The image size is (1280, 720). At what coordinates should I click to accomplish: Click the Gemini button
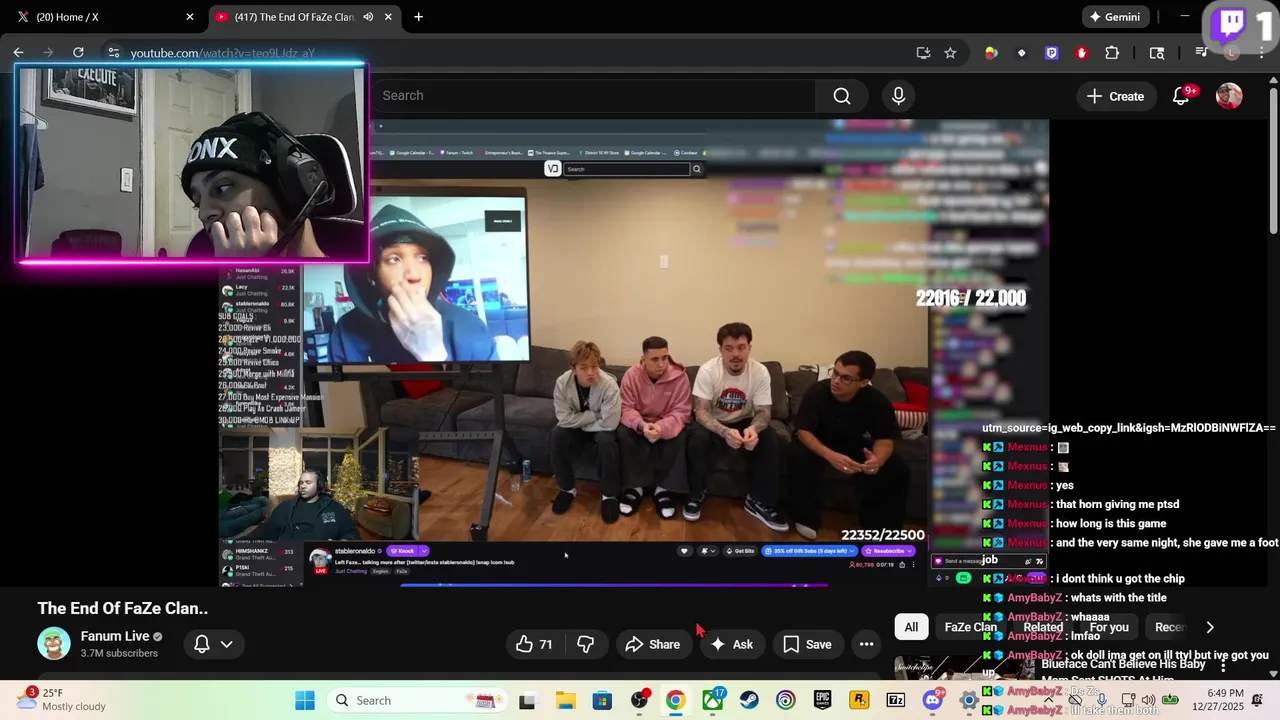(x=1115, y=17)
